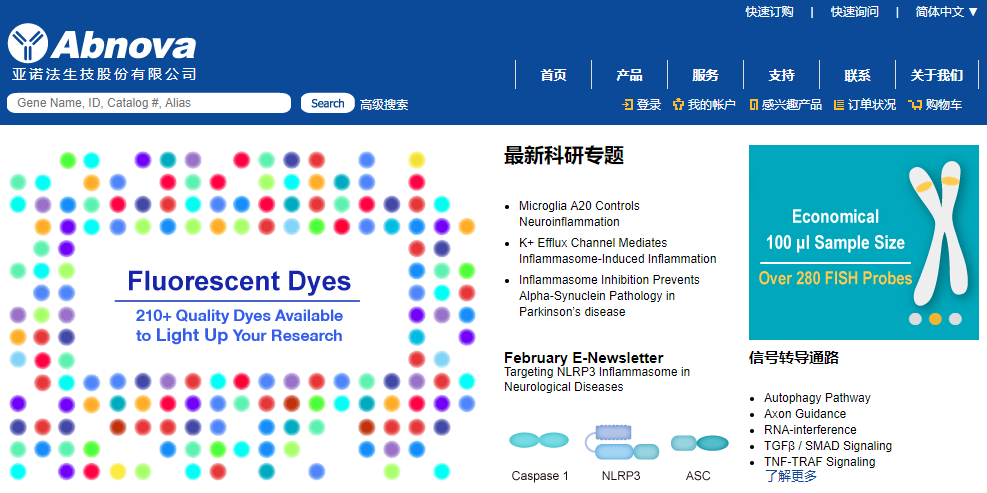Open the 简体中文 language dropdown
This screenshot has width=987, height=493.
click(x=946, y=12)
